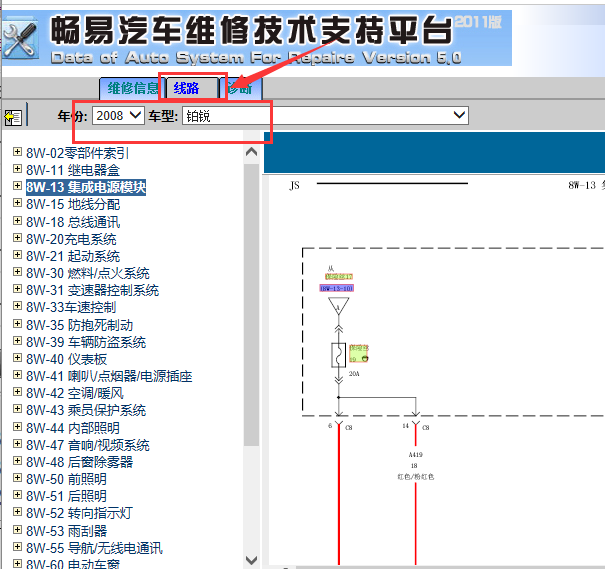This screenshot has width=605, height=569.
Task: Expand 8W-39 车辆防盗系统 node
Action: [x=17, y=341]
